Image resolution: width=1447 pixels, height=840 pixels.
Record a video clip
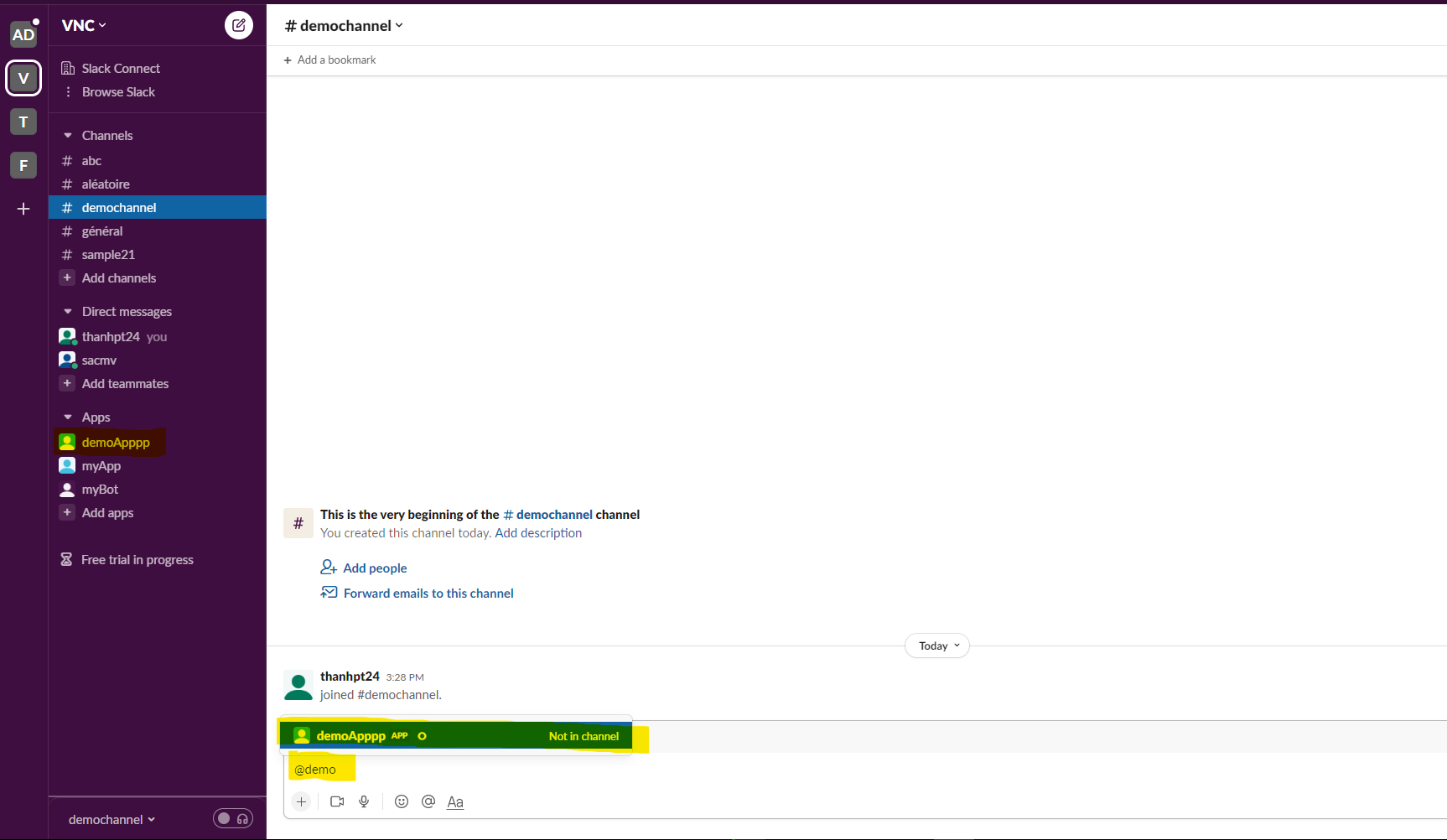pyautogui.click(x=337, y=801)
